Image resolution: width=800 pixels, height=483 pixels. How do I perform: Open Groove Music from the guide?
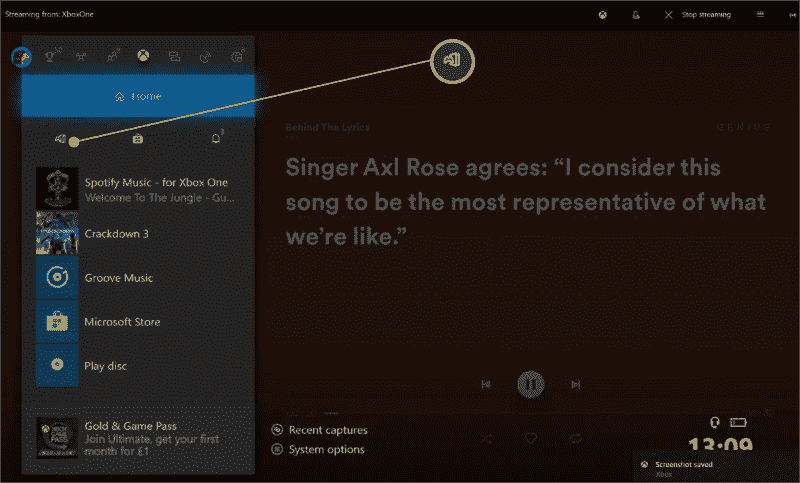click(x=138, y=277)
